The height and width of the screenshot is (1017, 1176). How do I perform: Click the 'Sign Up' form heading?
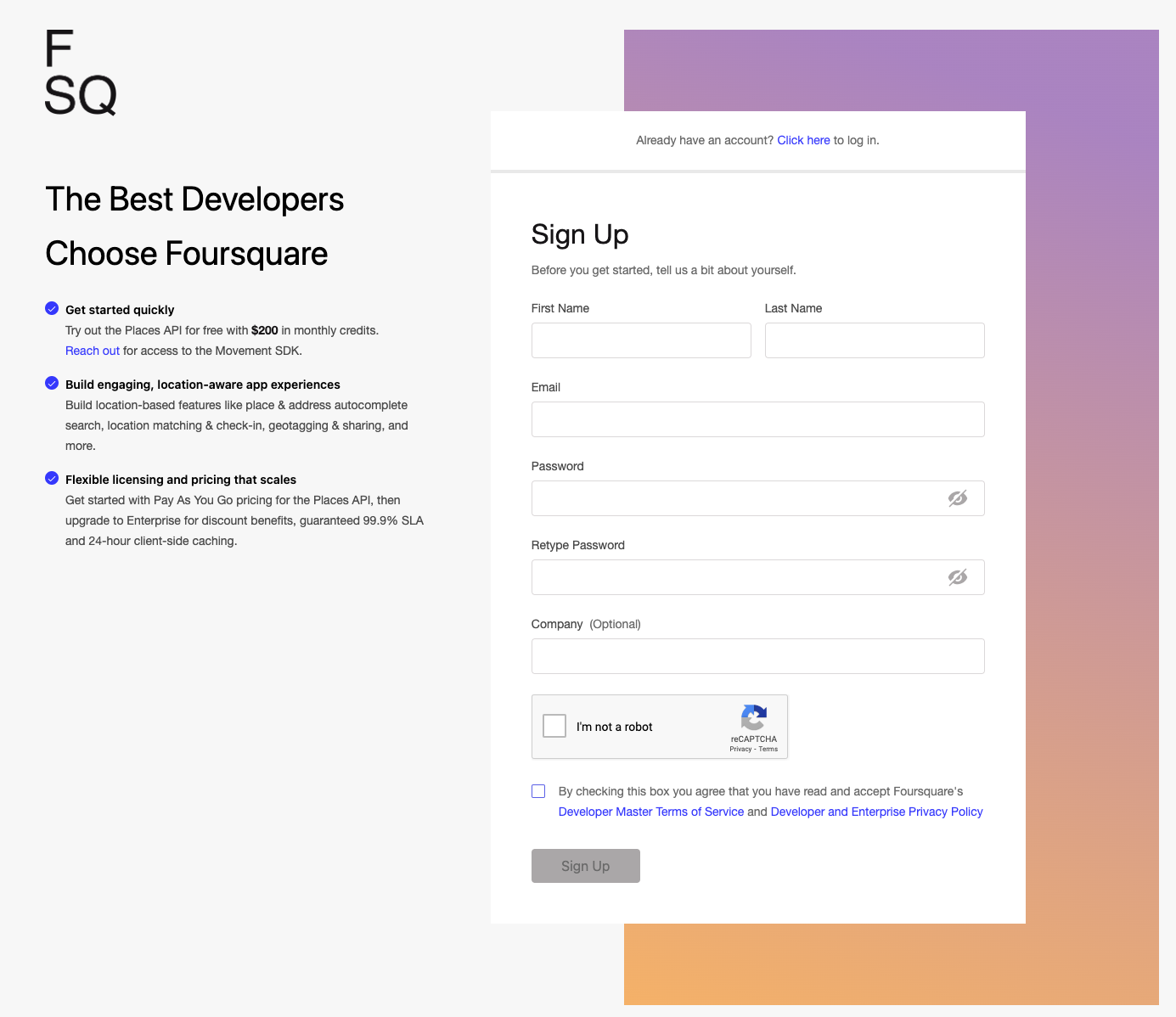(580, 234)
